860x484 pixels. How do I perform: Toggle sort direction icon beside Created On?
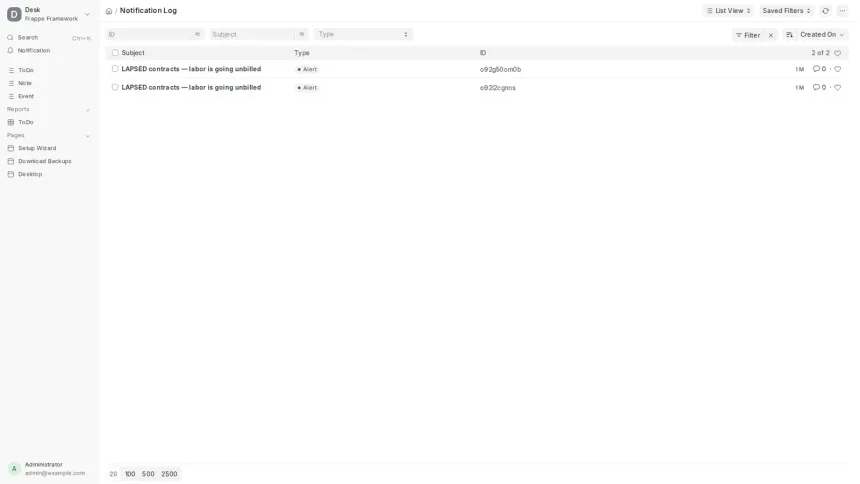click(789, 35)
